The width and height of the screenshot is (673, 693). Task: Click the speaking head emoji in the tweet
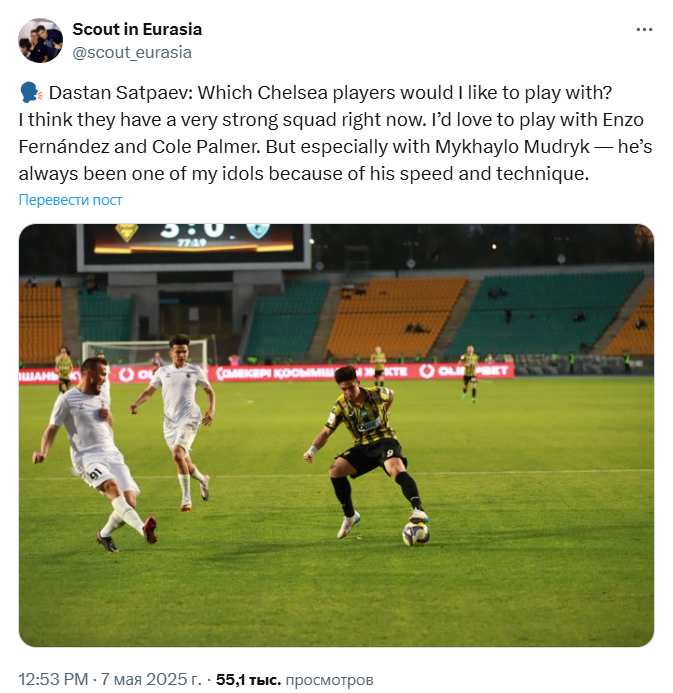coord(30,93)
